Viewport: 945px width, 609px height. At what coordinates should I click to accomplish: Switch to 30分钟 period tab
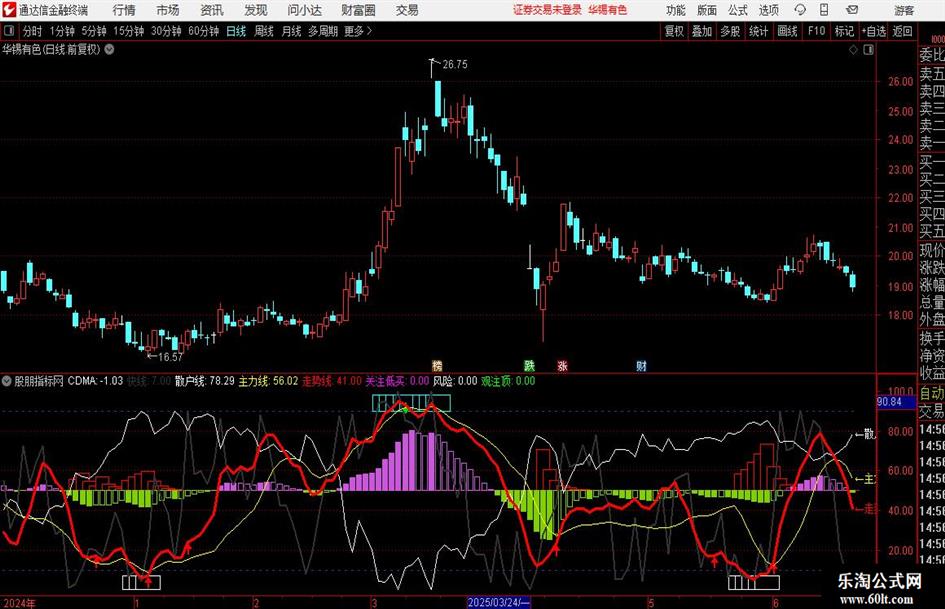(166, 31)
